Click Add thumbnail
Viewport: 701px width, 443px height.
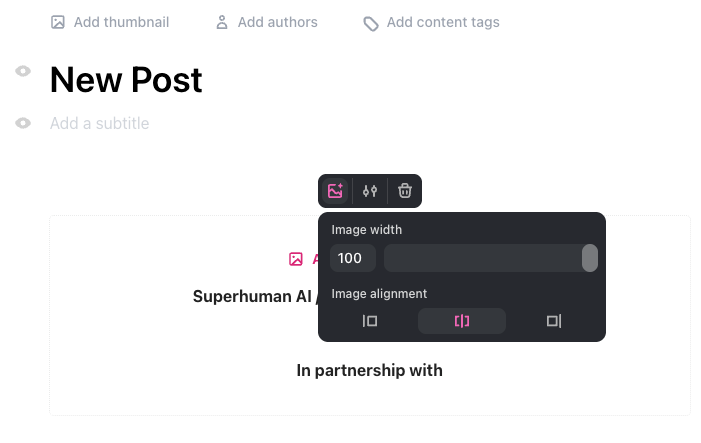click(110, 22)
